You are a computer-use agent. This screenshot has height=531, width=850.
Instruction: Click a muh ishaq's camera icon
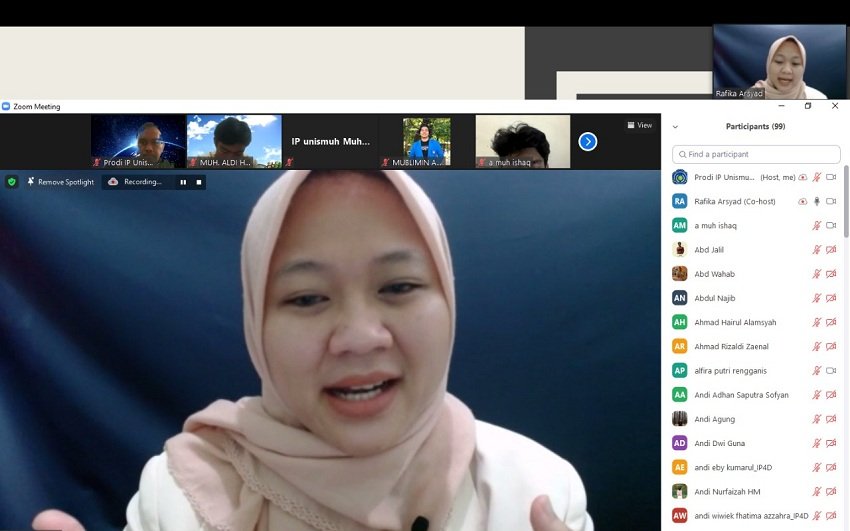tap(831, 225)
